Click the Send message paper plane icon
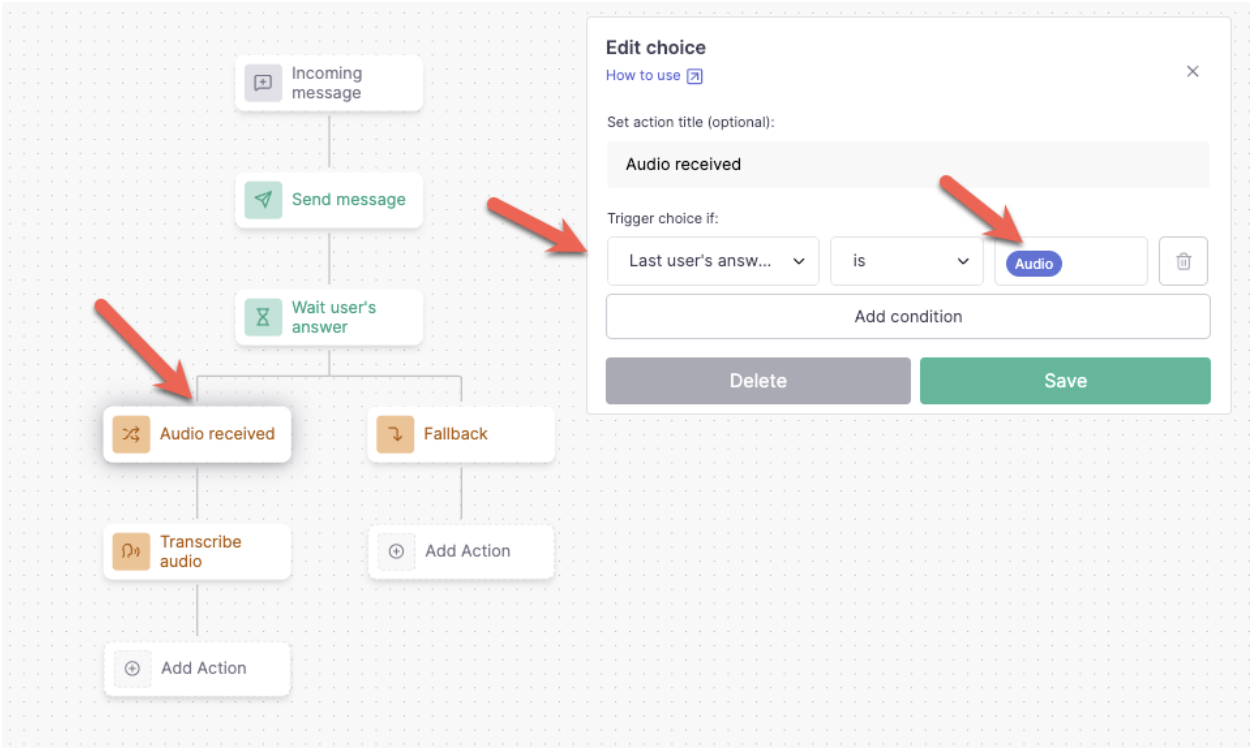This screenshot has height=750, width=1254. pyautogui.click(x=263, y=200)
